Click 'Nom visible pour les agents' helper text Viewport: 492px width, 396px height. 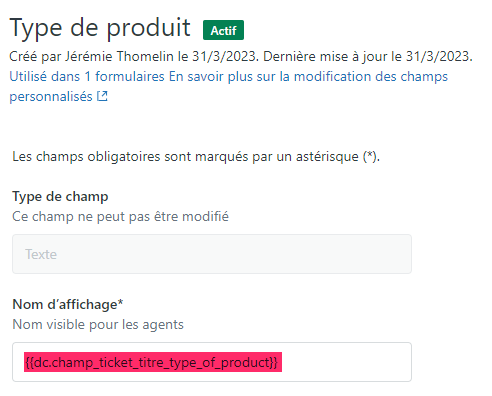click(x=98, y=324)
